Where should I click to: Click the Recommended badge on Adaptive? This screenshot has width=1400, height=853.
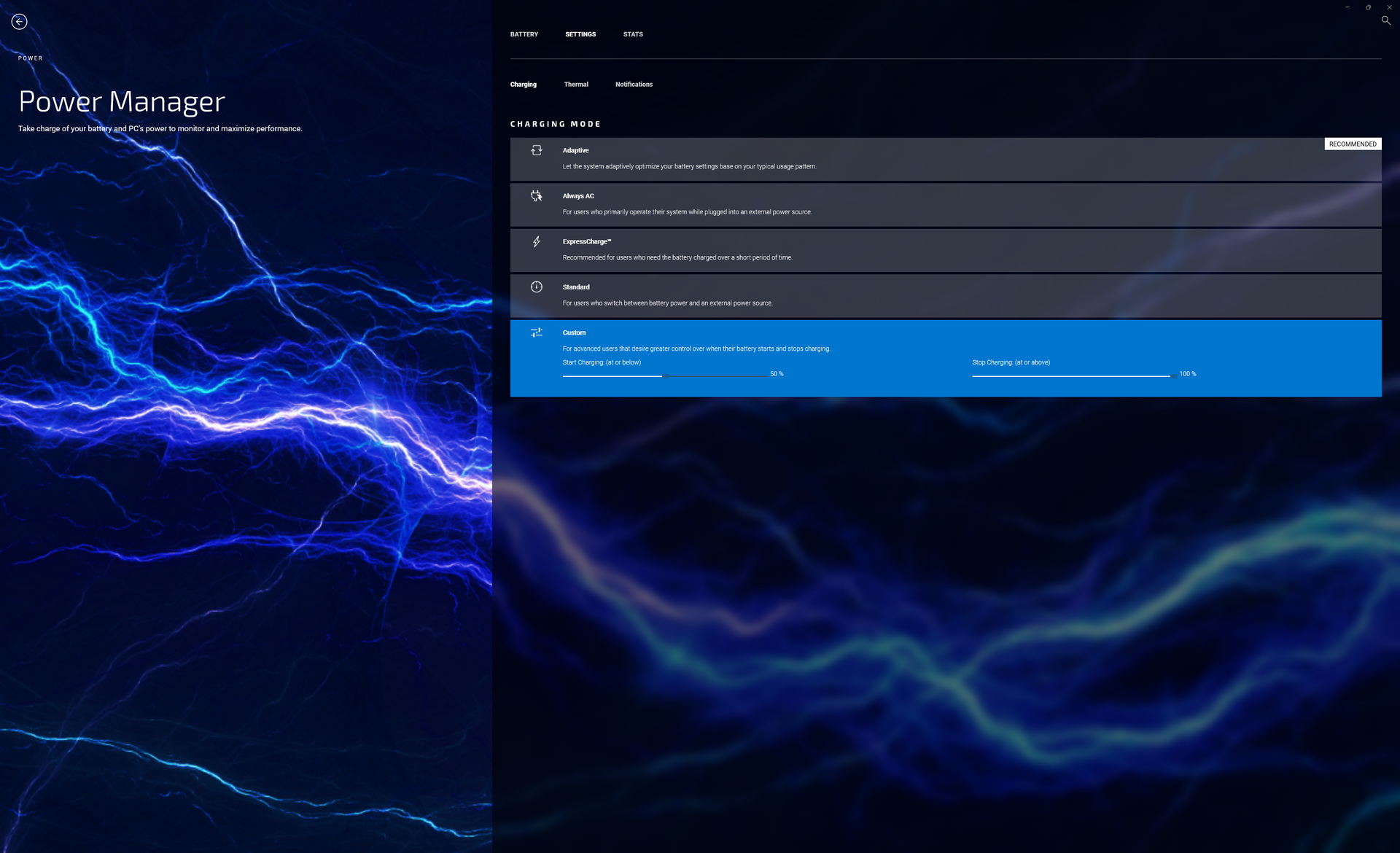(x=1352, y=144)
